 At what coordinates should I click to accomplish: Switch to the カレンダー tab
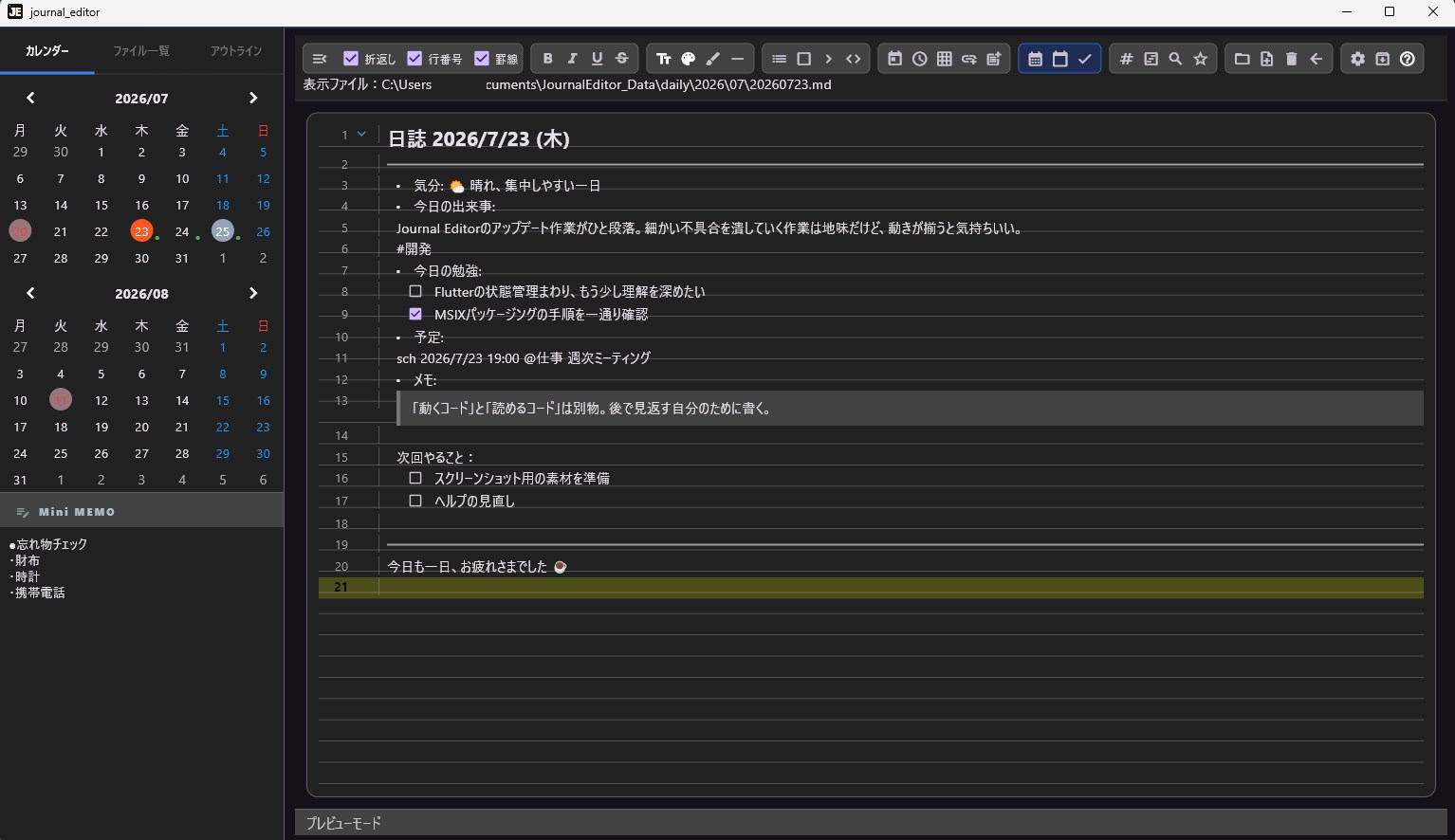point(47,50)
